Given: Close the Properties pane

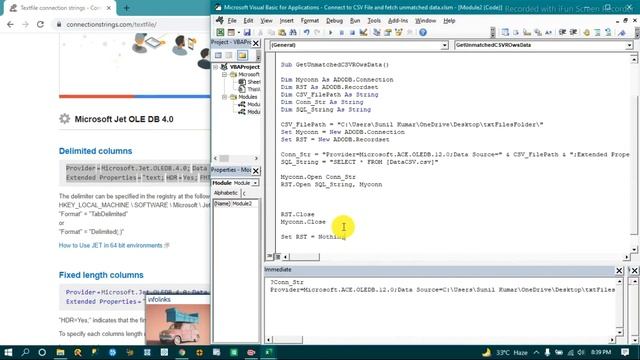Looking at the screenshot, I should [x=256, y=171].
